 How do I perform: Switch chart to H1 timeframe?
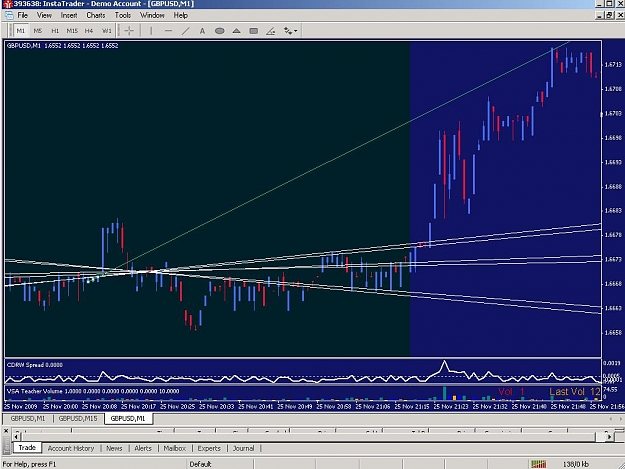coord(55,31)
